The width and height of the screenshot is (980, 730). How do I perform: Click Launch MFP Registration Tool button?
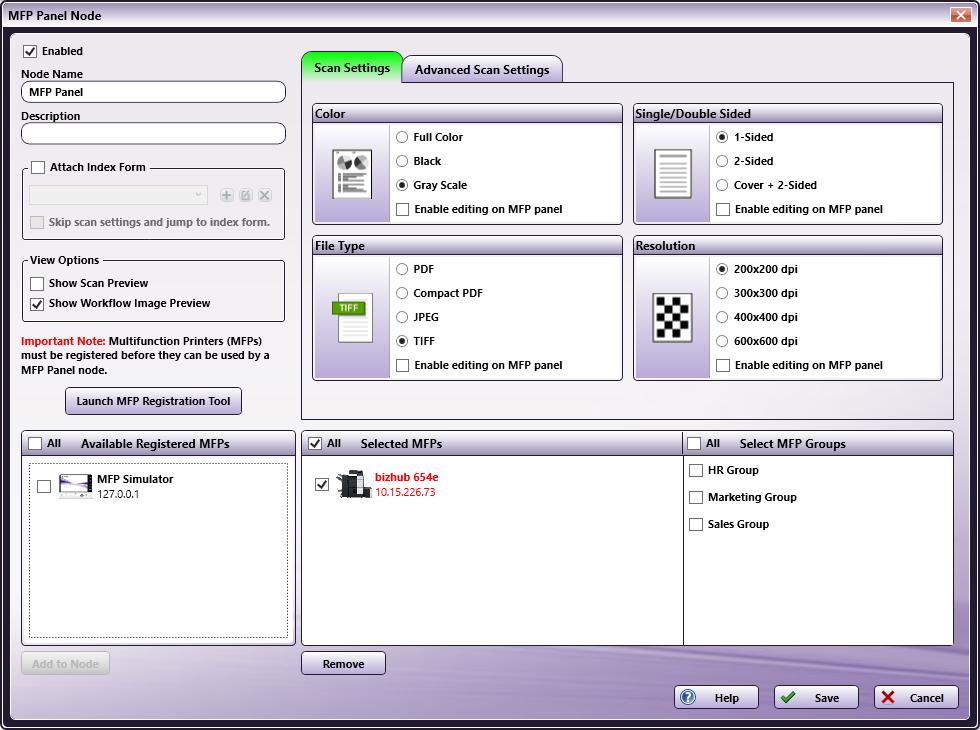pyautogui.click(x=153, y=401)
